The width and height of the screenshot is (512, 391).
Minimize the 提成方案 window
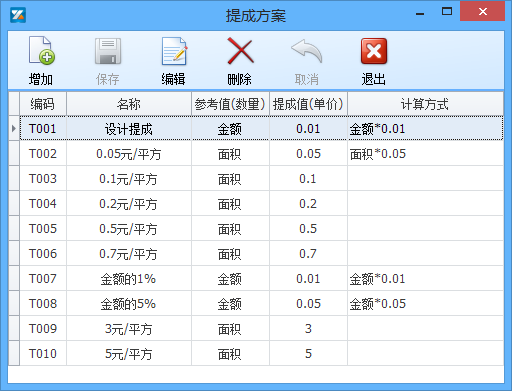point(420,13)
